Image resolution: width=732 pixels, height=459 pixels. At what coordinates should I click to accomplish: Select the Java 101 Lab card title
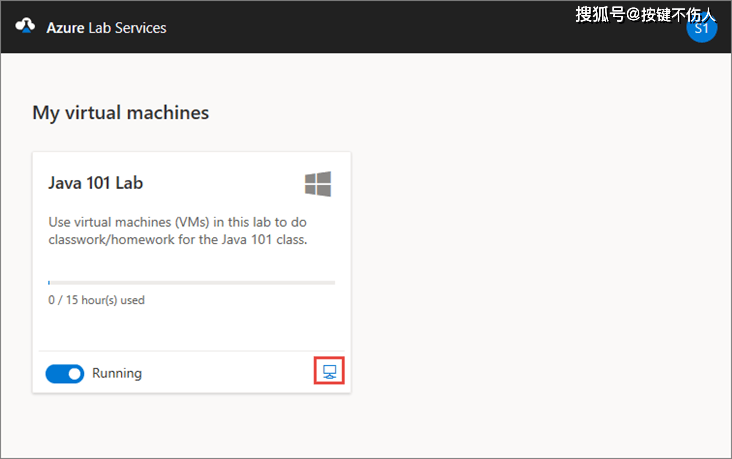point(96,184)
